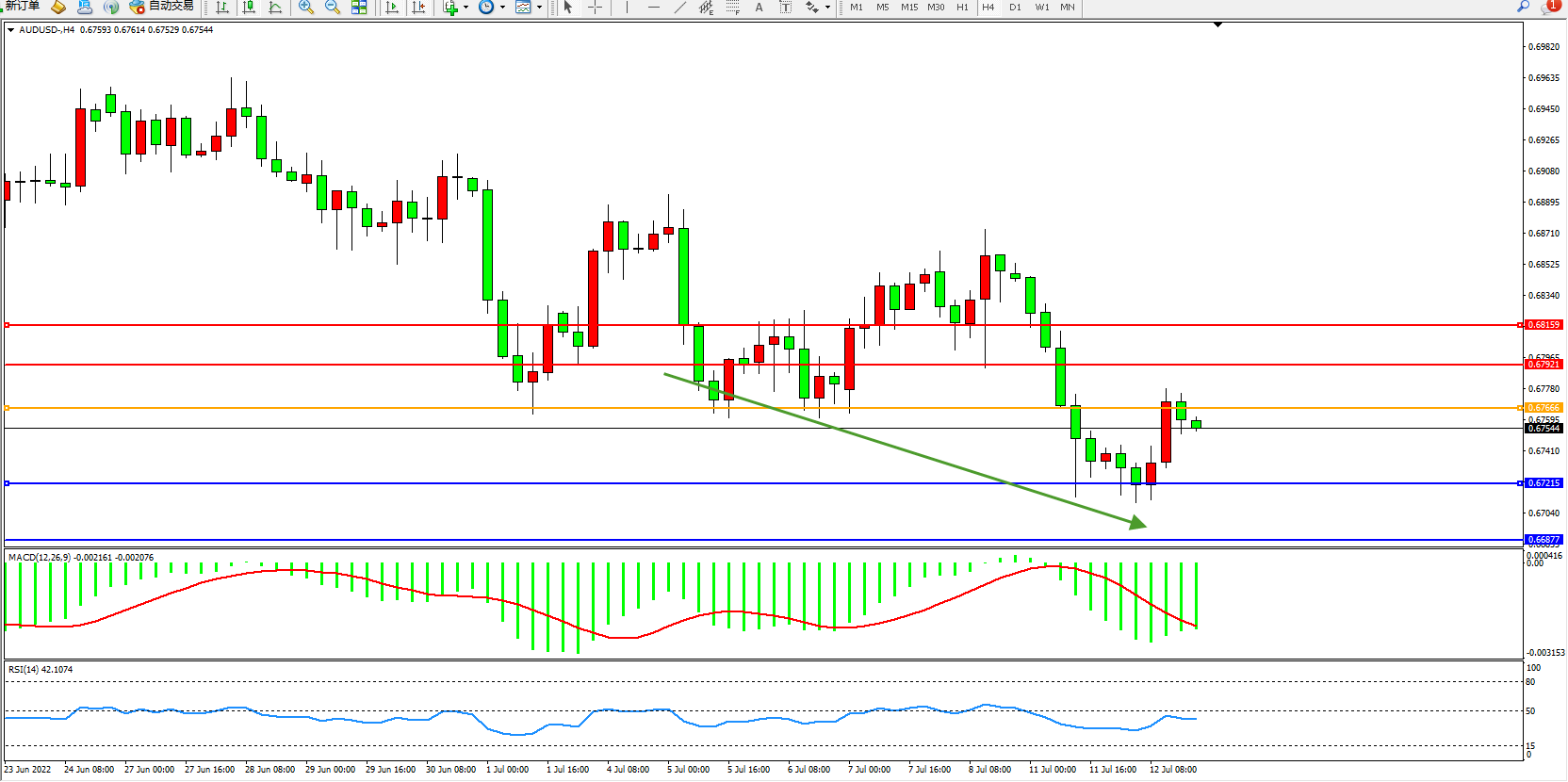Toggle the chart shift button
The height and width of the screenshot is (782, 1568).
click(418, 8)
